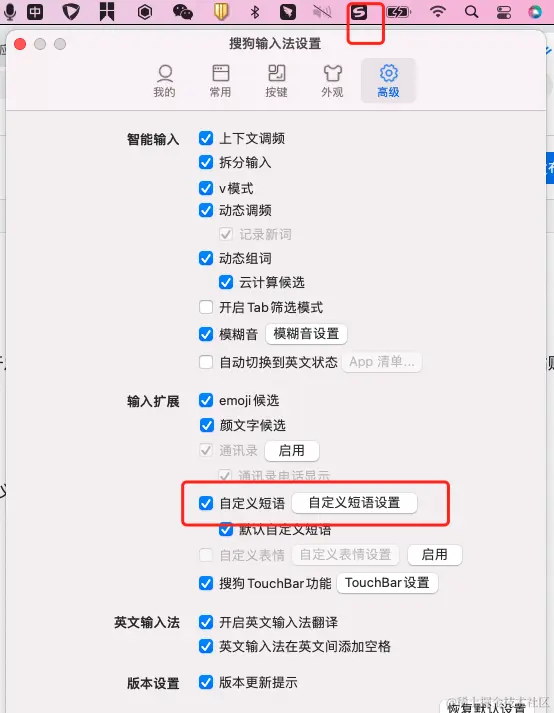The image size is (554, 713).
Task: Switch to the 我的 tab
Action: [165, 81]
